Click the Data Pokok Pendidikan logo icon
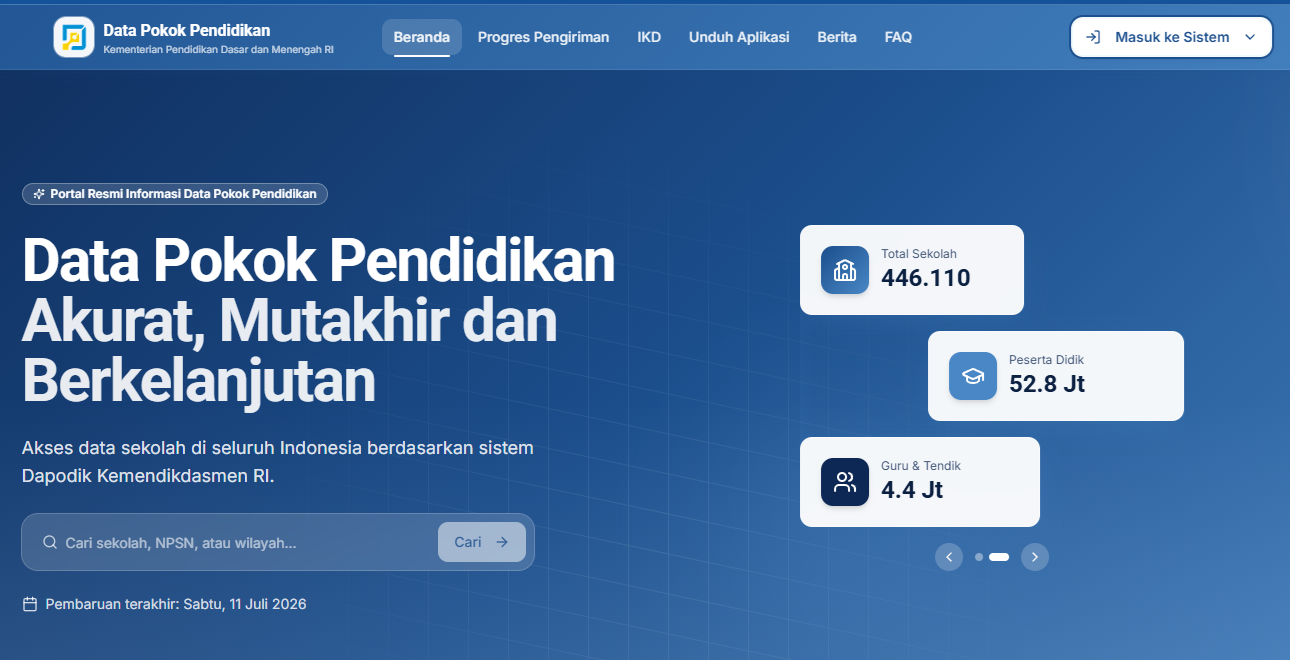Viewport: 1290px width, 660px height. (74, 37)
